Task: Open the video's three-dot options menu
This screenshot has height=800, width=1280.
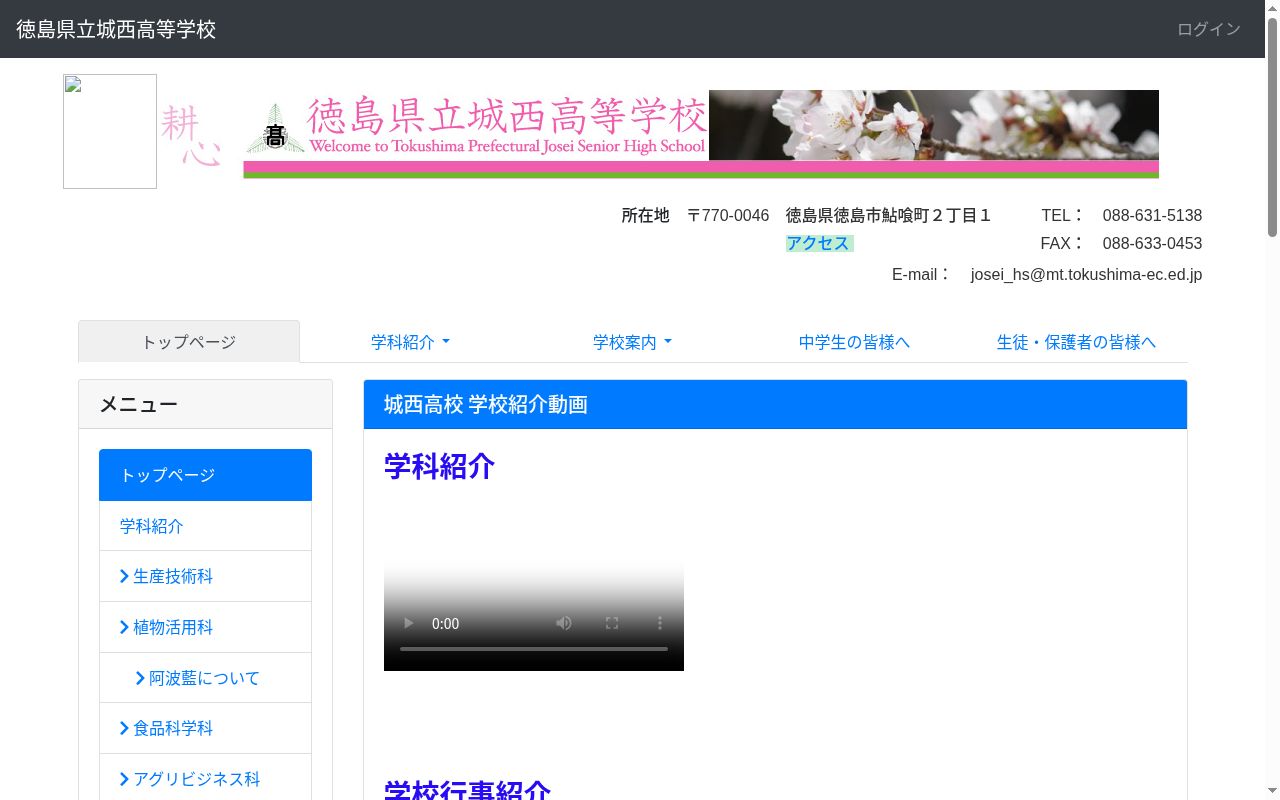Action: (x=660, y=623)
